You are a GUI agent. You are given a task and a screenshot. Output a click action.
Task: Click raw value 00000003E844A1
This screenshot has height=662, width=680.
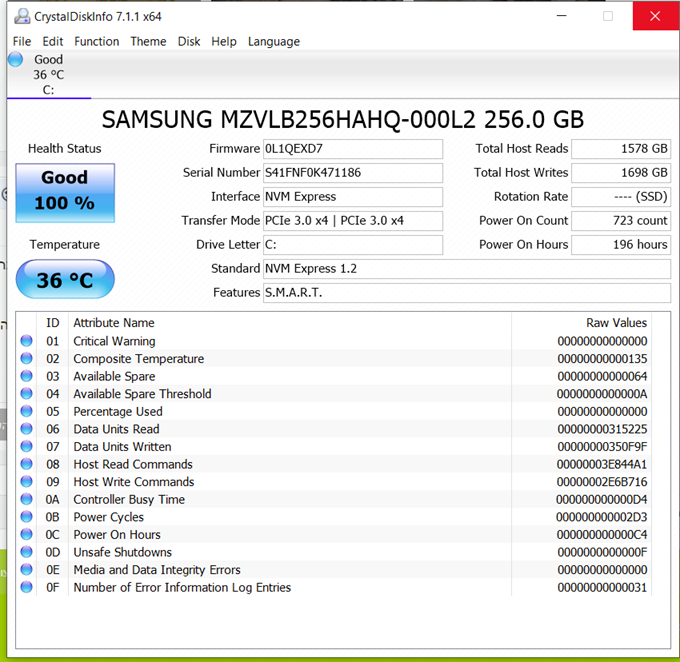tap(602, 464)
